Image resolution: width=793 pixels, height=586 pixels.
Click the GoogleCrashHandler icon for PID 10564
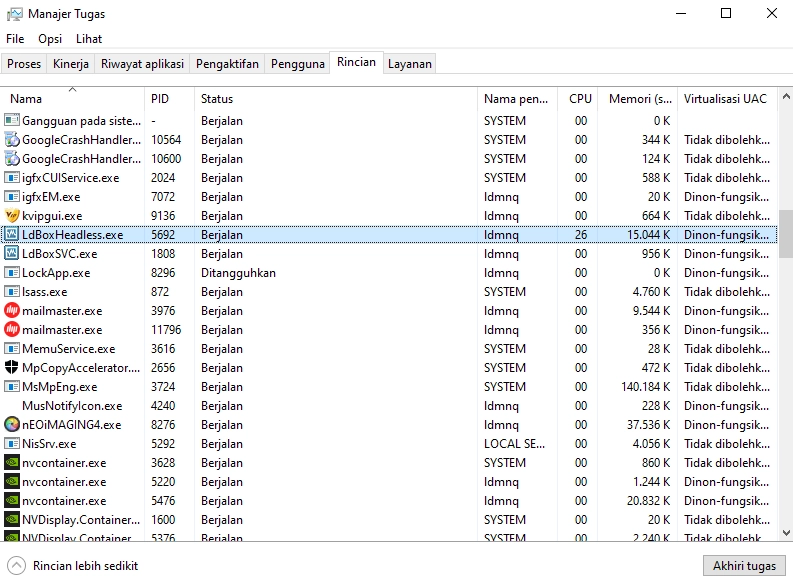pos(12,140)
